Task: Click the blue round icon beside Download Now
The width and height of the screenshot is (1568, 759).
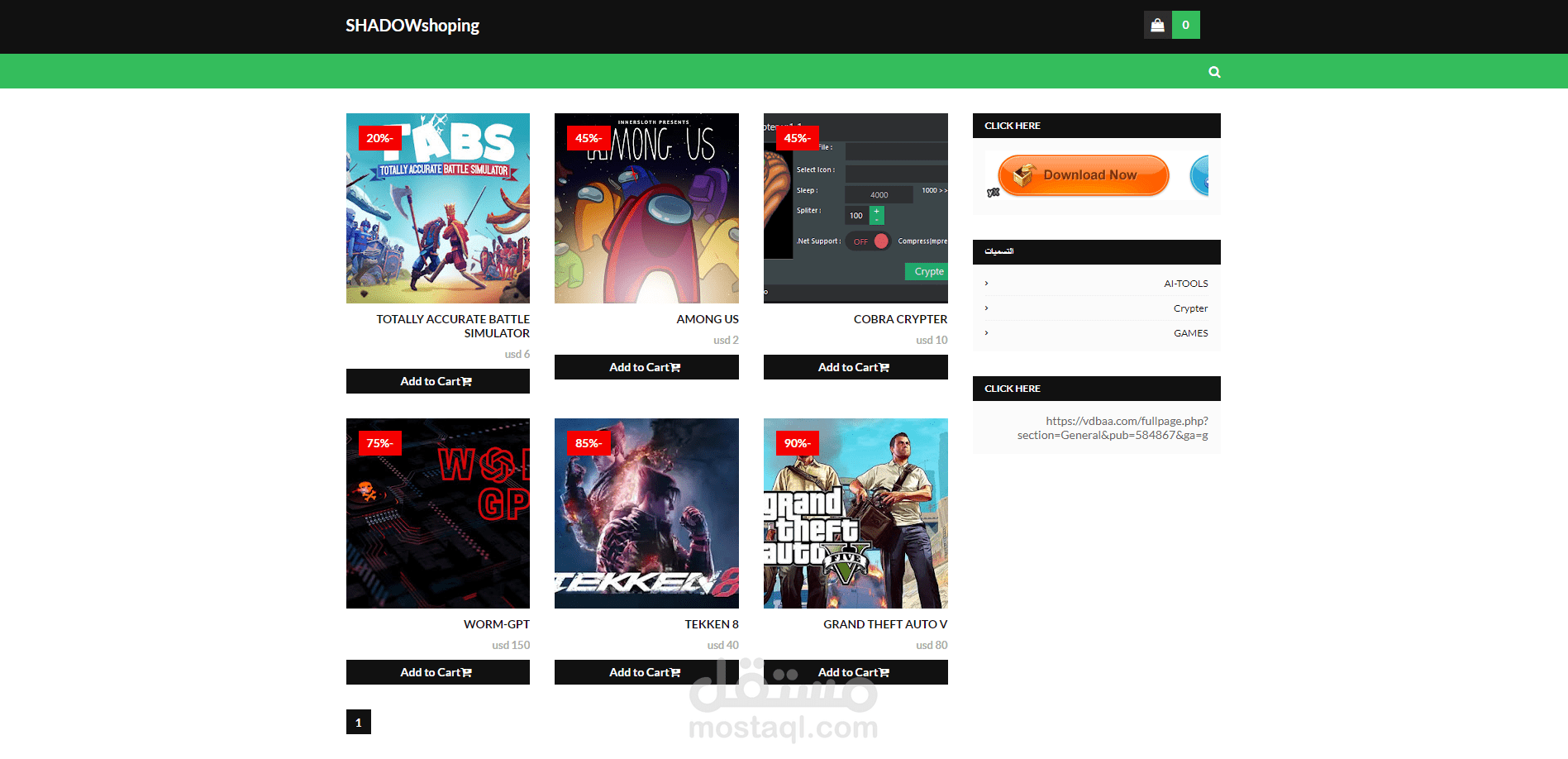Action: coord(1199,175)
